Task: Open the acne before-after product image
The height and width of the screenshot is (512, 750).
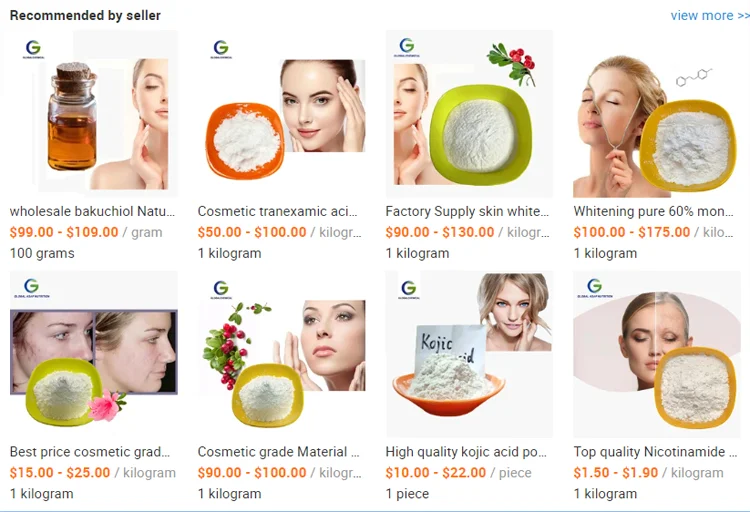Action: (94, 354)
